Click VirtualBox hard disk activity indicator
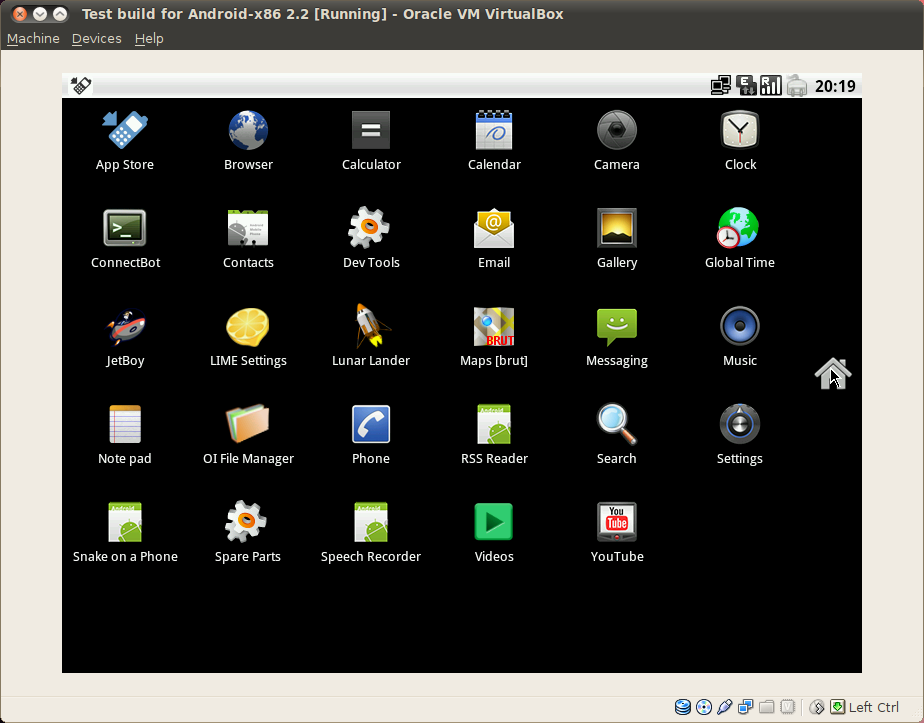924x723 pixels. (682, 707)
